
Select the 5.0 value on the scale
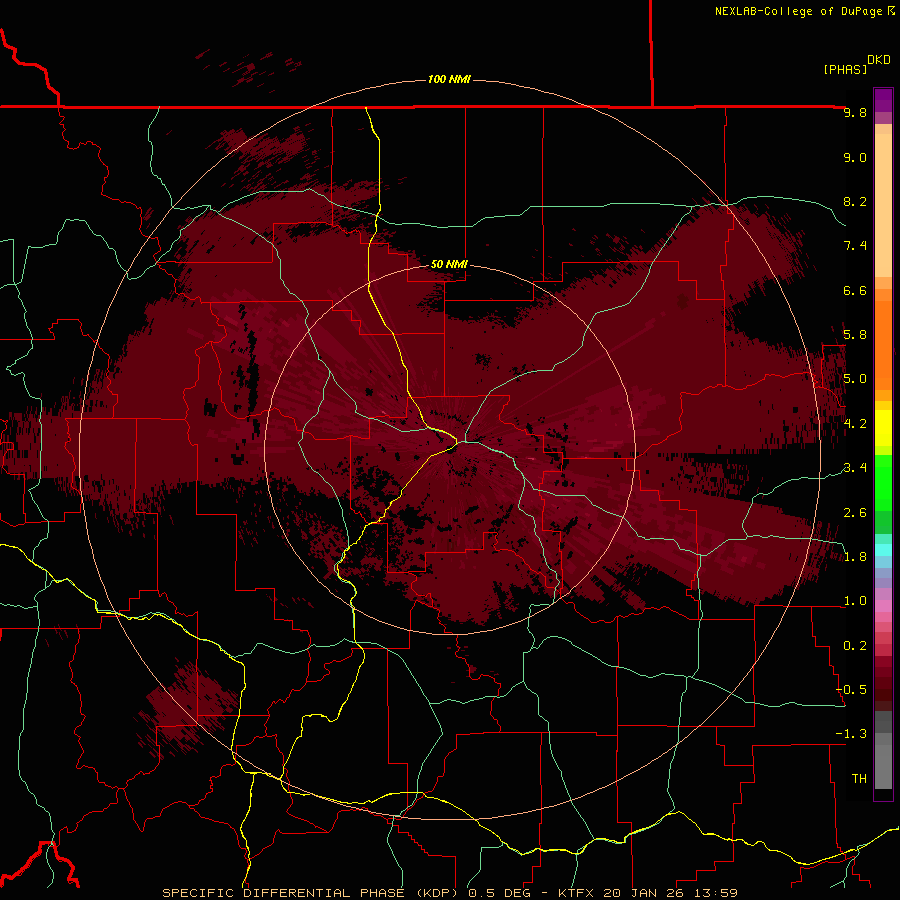(x=855, y=379)
